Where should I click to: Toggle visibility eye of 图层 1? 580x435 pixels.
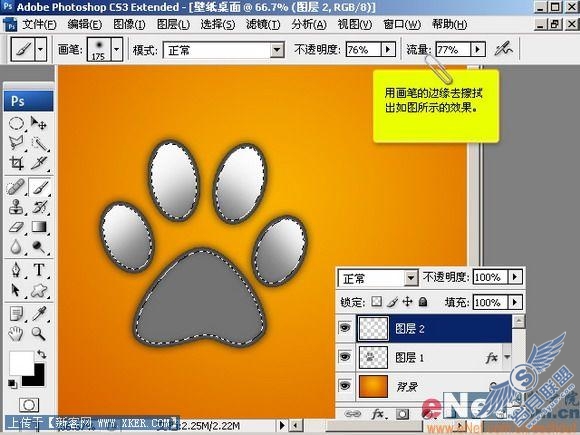pos(345,357)
